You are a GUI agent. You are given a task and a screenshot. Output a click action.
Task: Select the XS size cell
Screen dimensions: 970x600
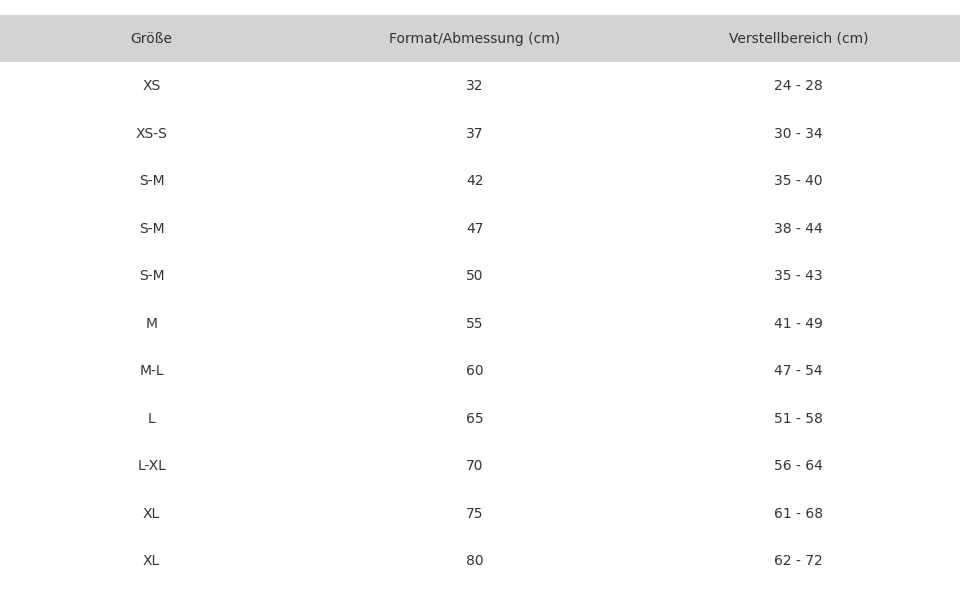click(151, 86)
